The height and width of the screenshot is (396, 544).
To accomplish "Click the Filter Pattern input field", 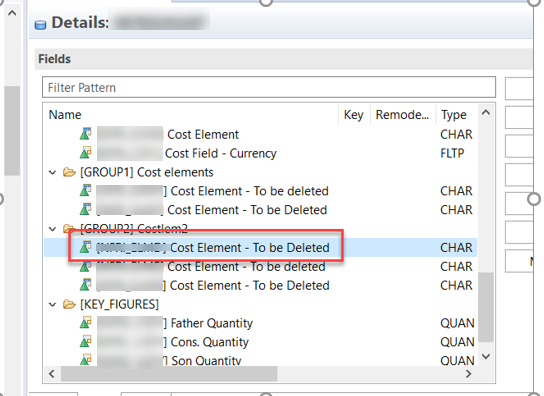I will pyautogui.click(x=269, y=87).
